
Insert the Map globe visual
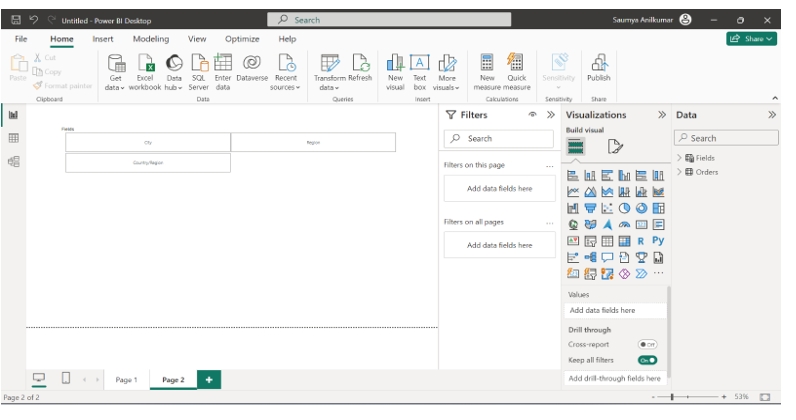tap(573, 224)
